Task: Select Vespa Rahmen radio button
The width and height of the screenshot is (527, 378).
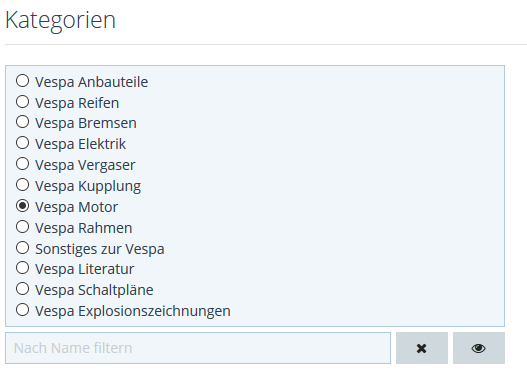Action: tap(23, 227)
